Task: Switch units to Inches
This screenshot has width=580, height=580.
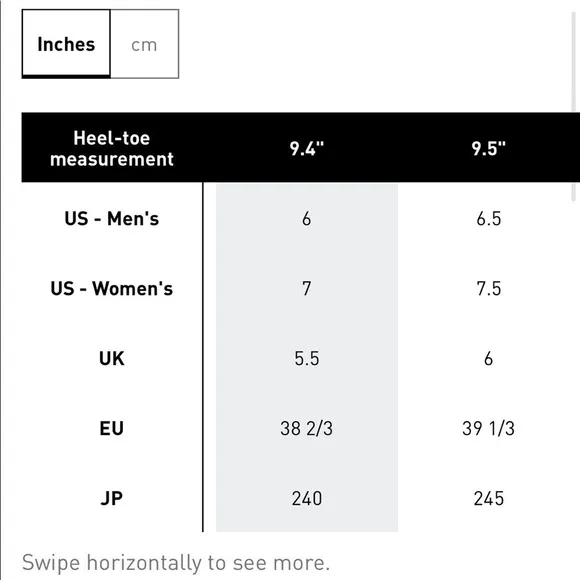Action: [66, 44]
